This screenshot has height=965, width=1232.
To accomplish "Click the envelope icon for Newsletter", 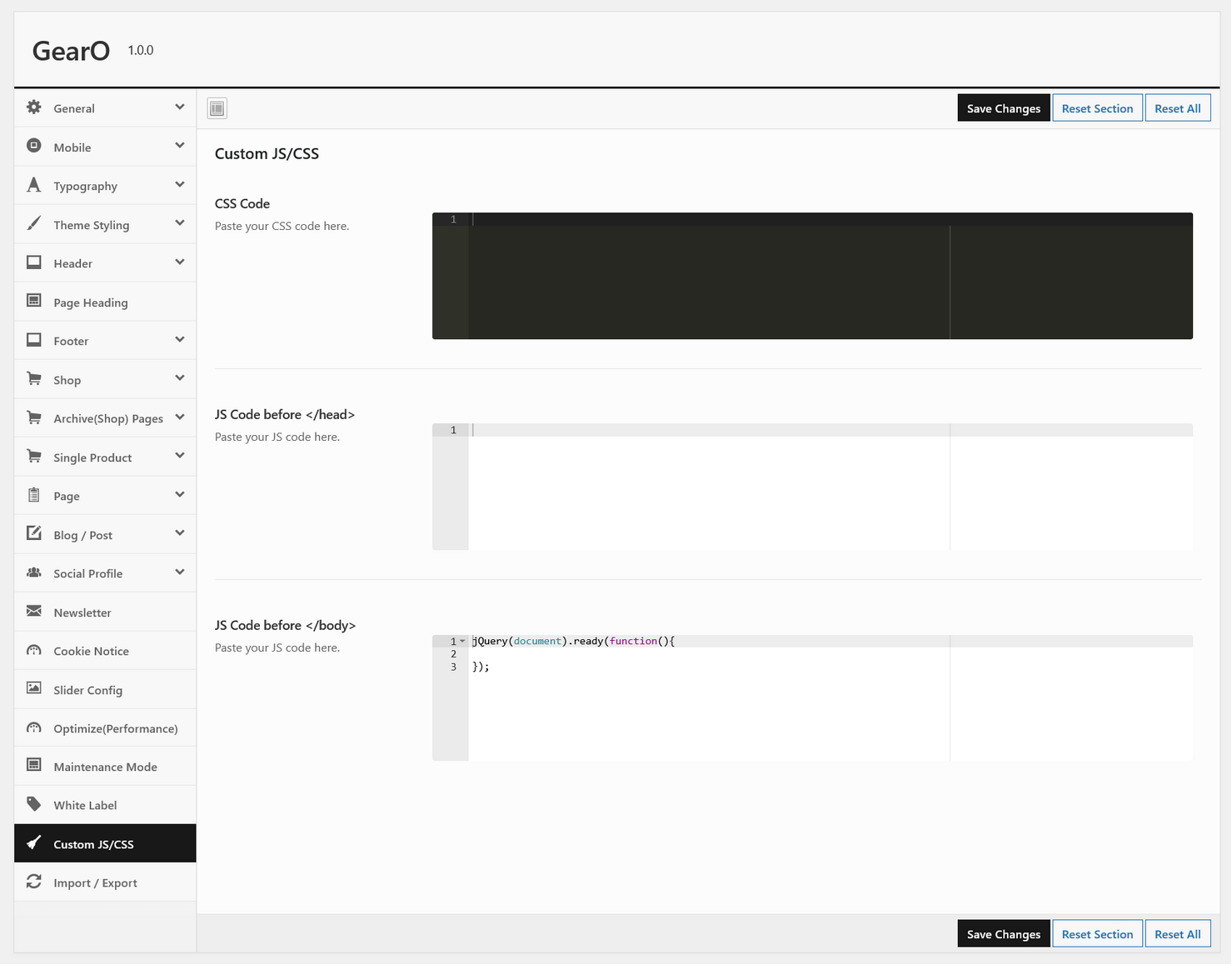I will tap(34, 612).
